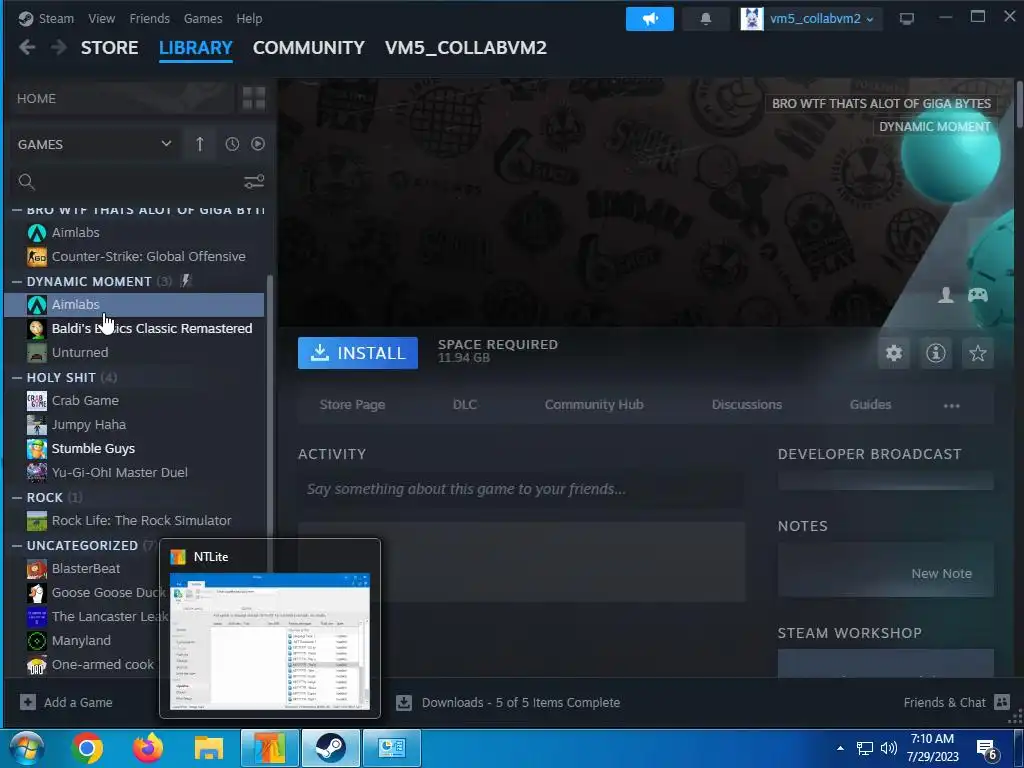
Task: Open game settings gear icon
Action: tap(893, 353)
